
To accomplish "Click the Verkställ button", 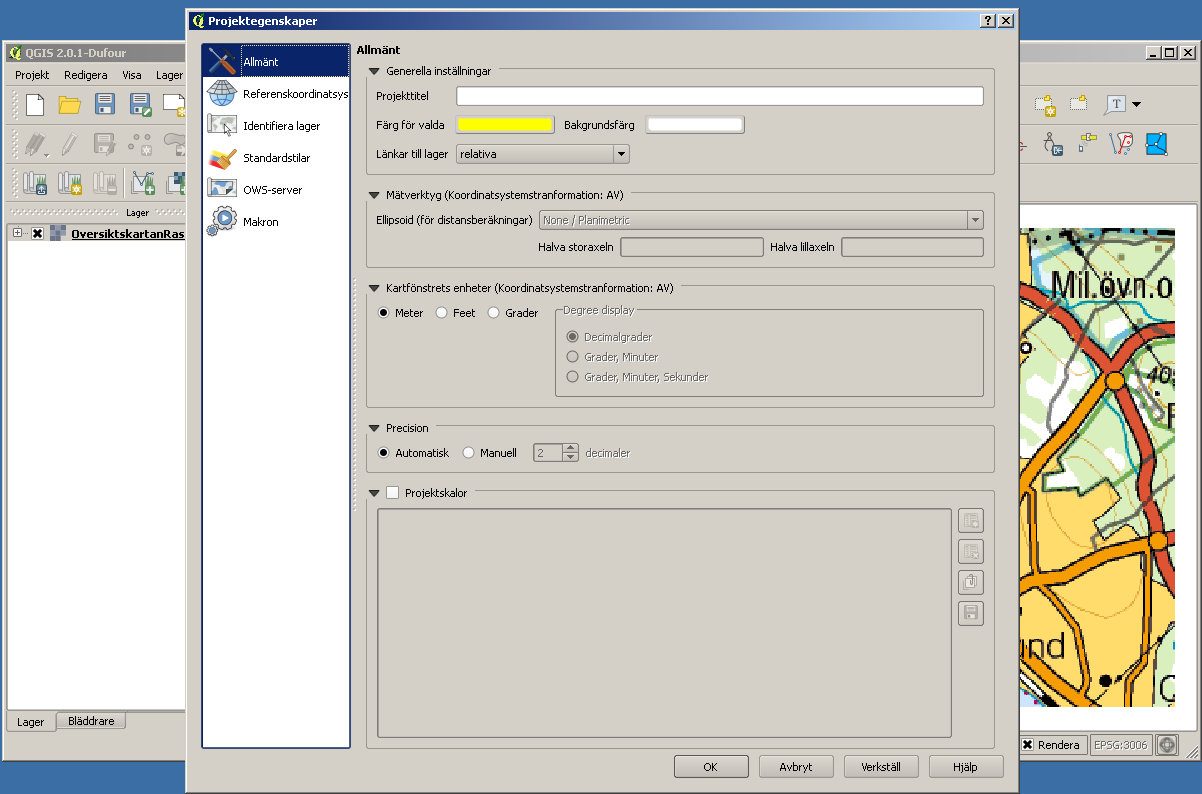I will pos(881,767).
